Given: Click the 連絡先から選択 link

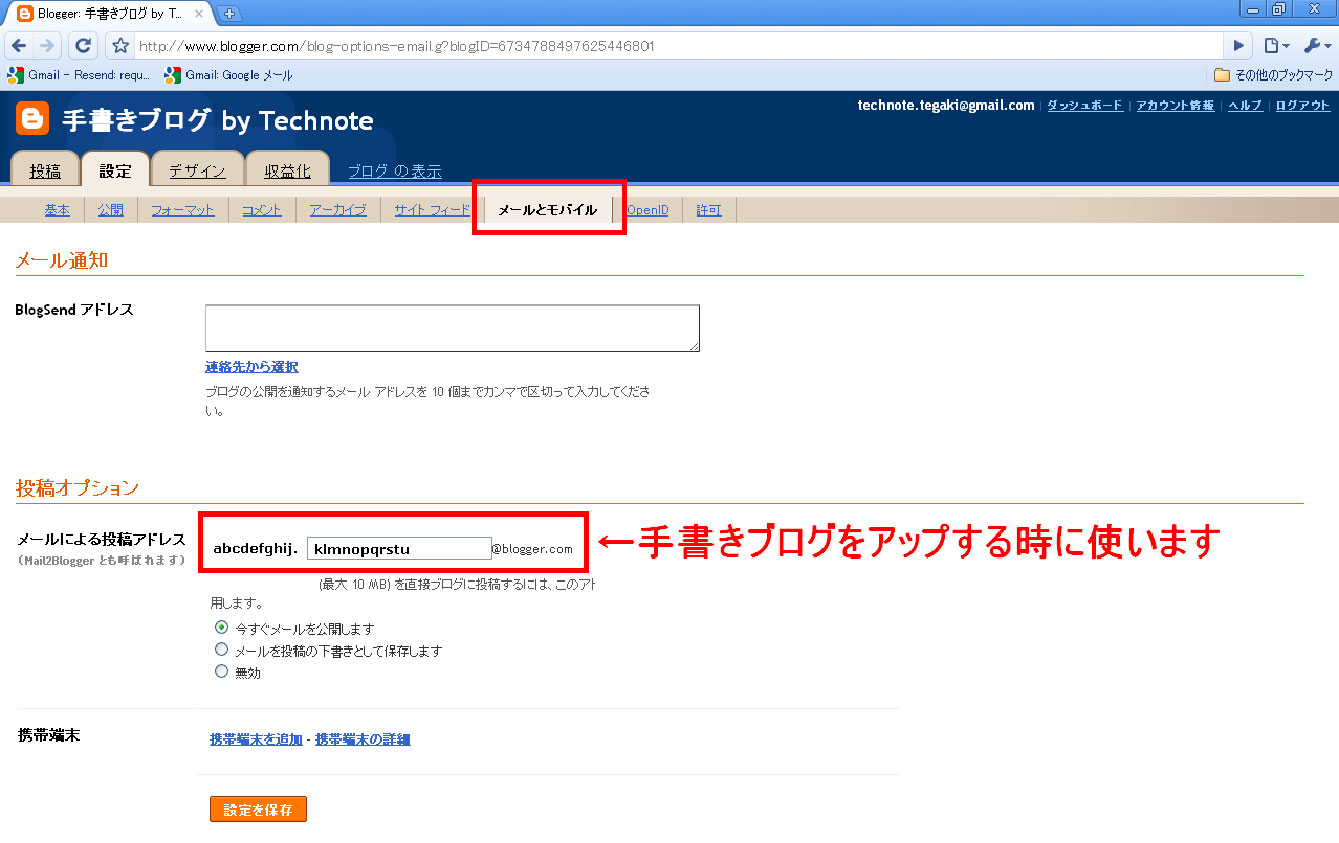Looking at the screenshot, I should tap(252, 367).
